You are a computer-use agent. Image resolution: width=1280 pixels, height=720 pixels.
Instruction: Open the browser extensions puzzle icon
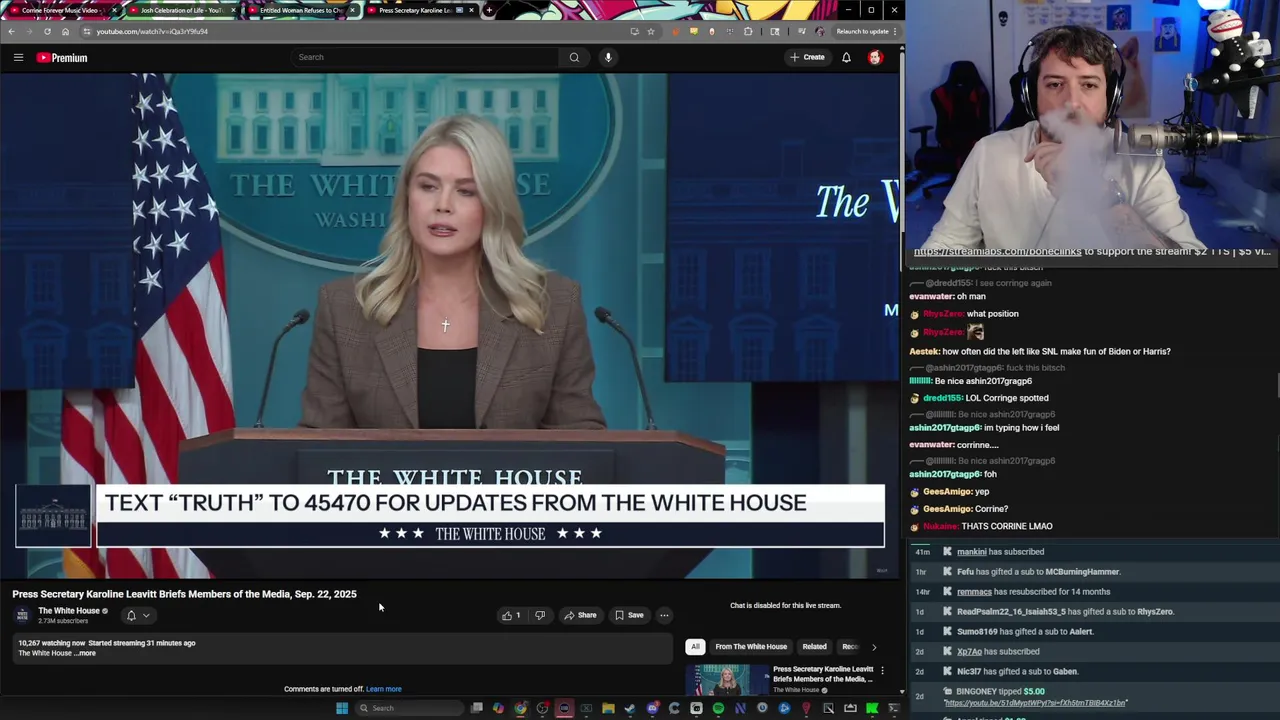point(748,31)
